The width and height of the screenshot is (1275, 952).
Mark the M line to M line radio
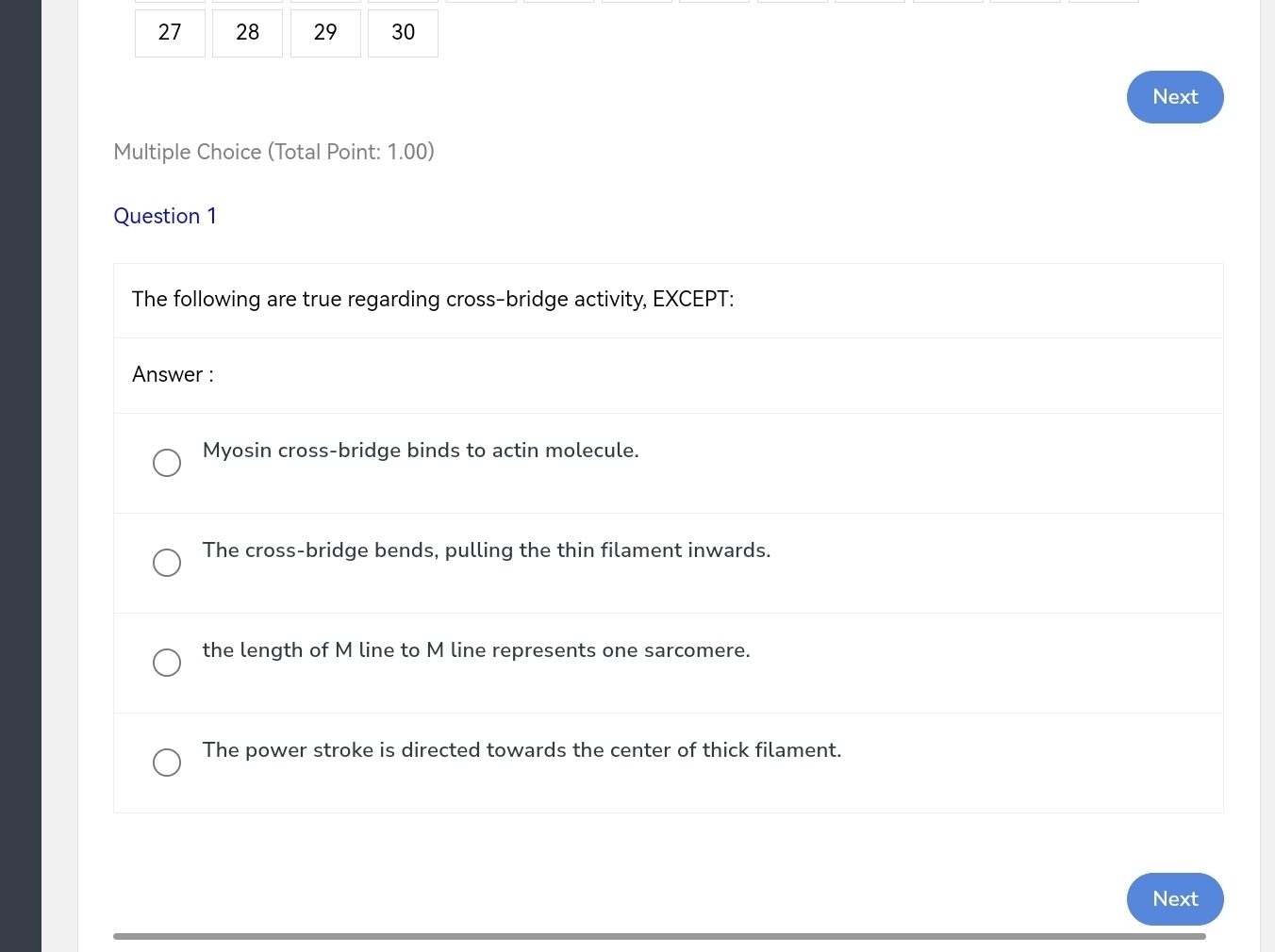point(167,663)
